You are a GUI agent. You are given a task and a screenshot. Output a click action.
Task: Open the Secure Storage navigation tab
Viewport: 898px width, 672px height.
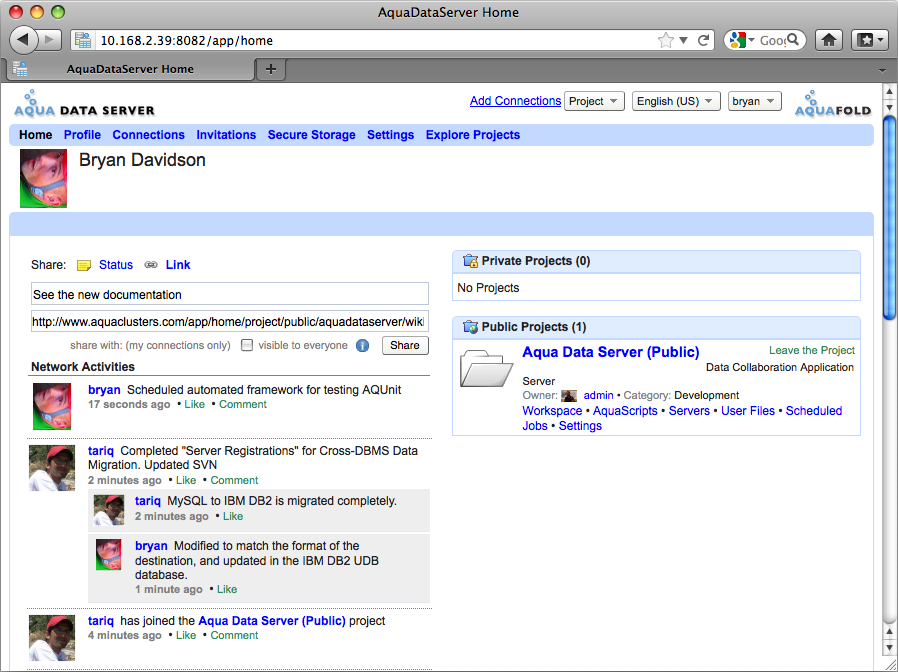[x=312, y=135]
